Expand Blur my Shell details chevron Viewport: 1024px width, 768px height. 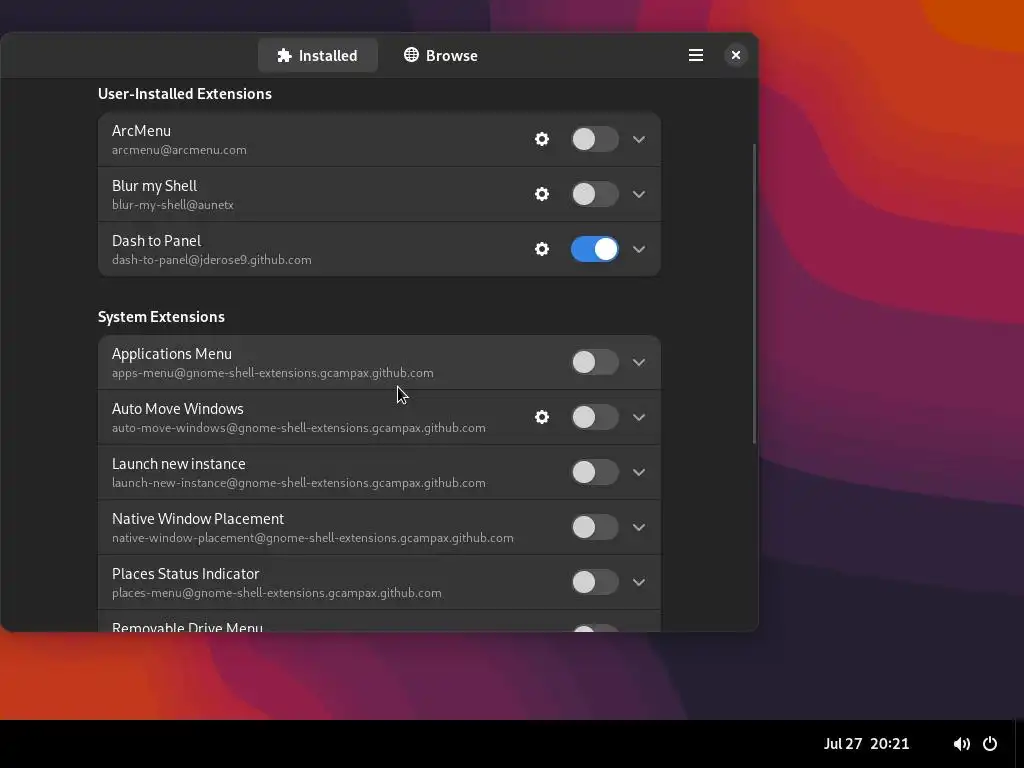pos(639,194)
